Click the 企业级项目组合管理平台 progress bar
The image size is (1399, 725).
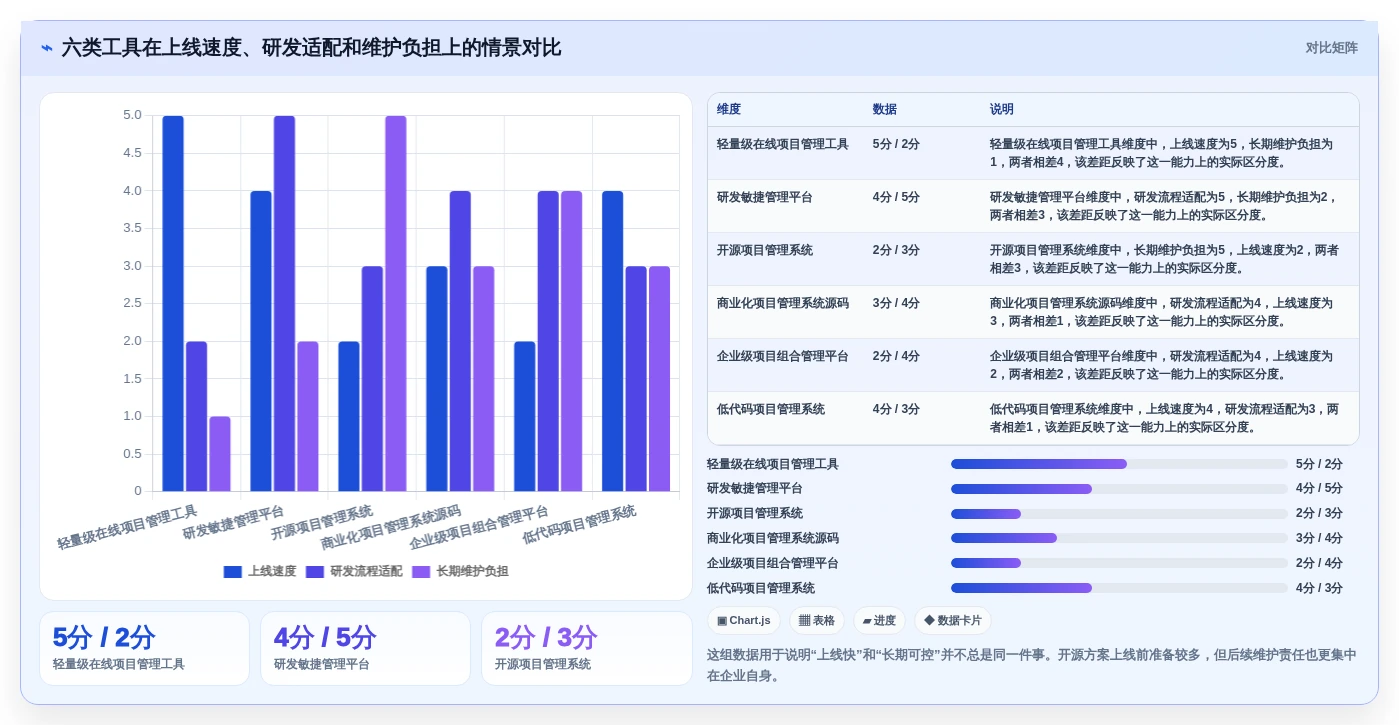pos(1119,563)
